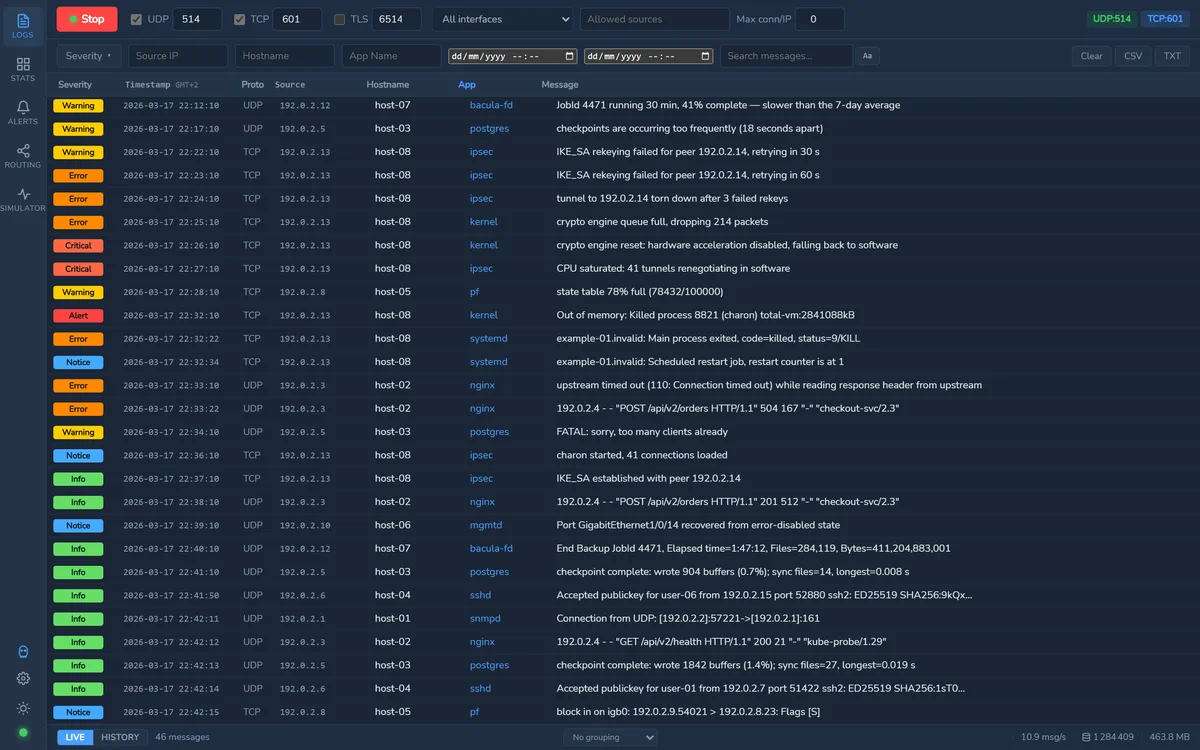This screenshot has height=750, width=1200.
Task: Click the Source IP filter field
Action: tap(178, 56)
